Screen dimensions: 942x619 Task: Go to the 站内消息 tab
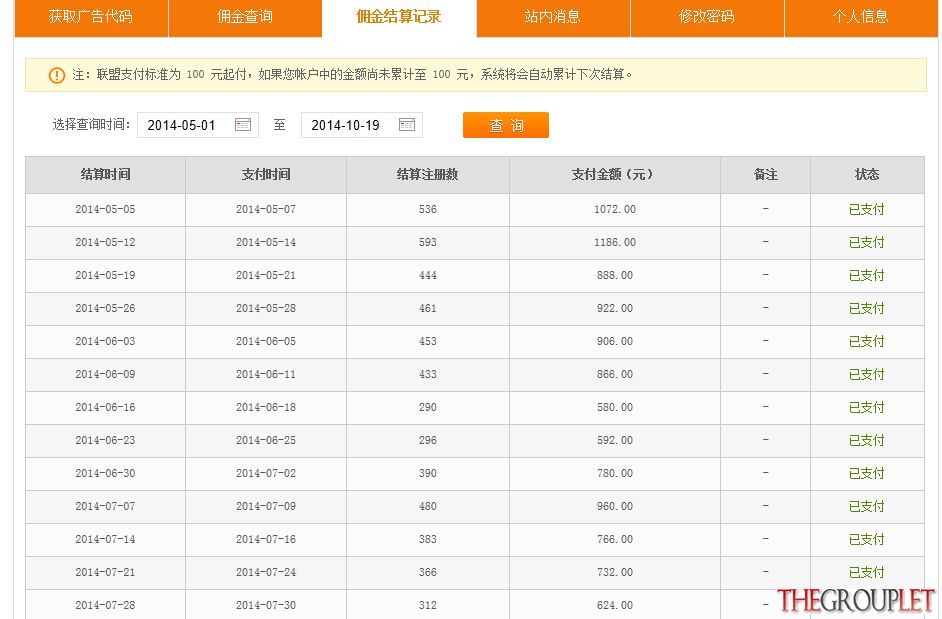(553, 18)
